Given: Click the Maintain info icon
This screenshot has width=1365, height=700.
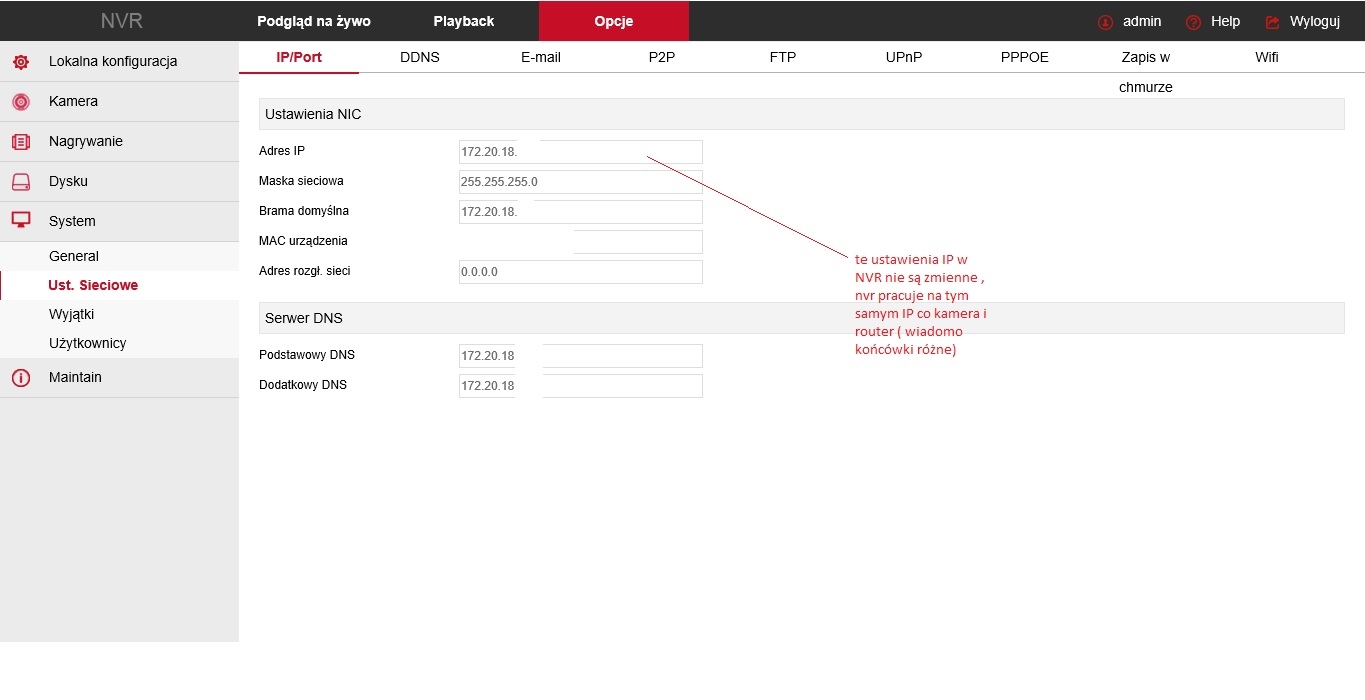Looking at the screenshot, I should pyautogui.click(x=21, y=378).
